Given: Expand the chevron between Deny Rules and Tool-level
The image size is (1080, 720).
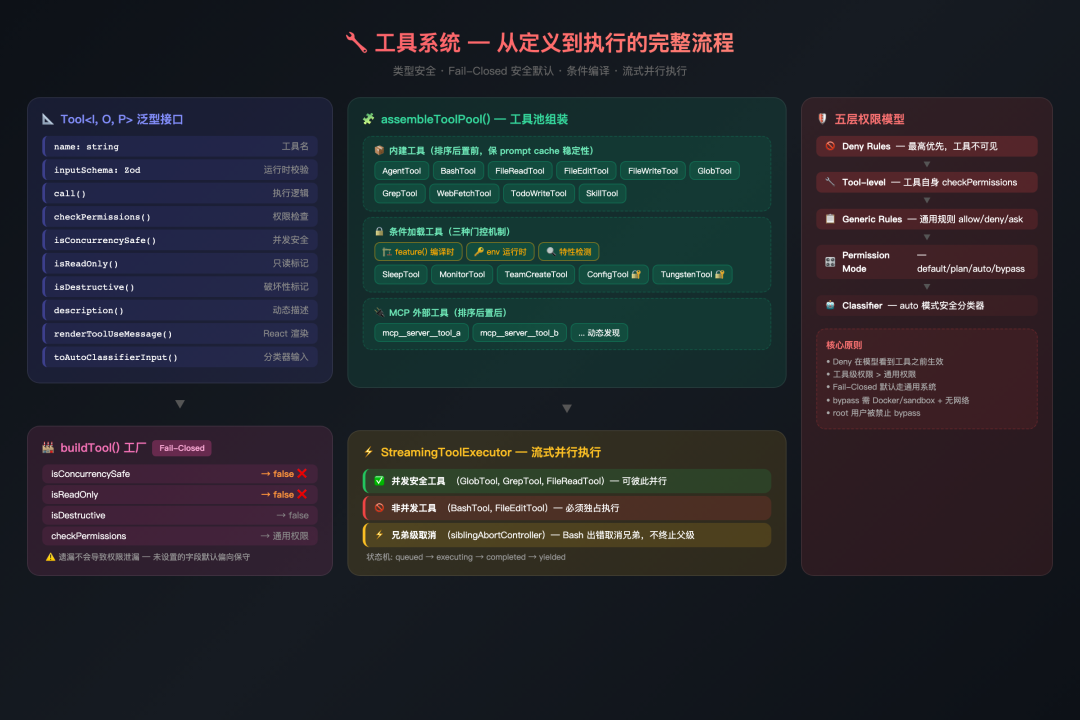Looking at the screenshot, I should (927, 164).
